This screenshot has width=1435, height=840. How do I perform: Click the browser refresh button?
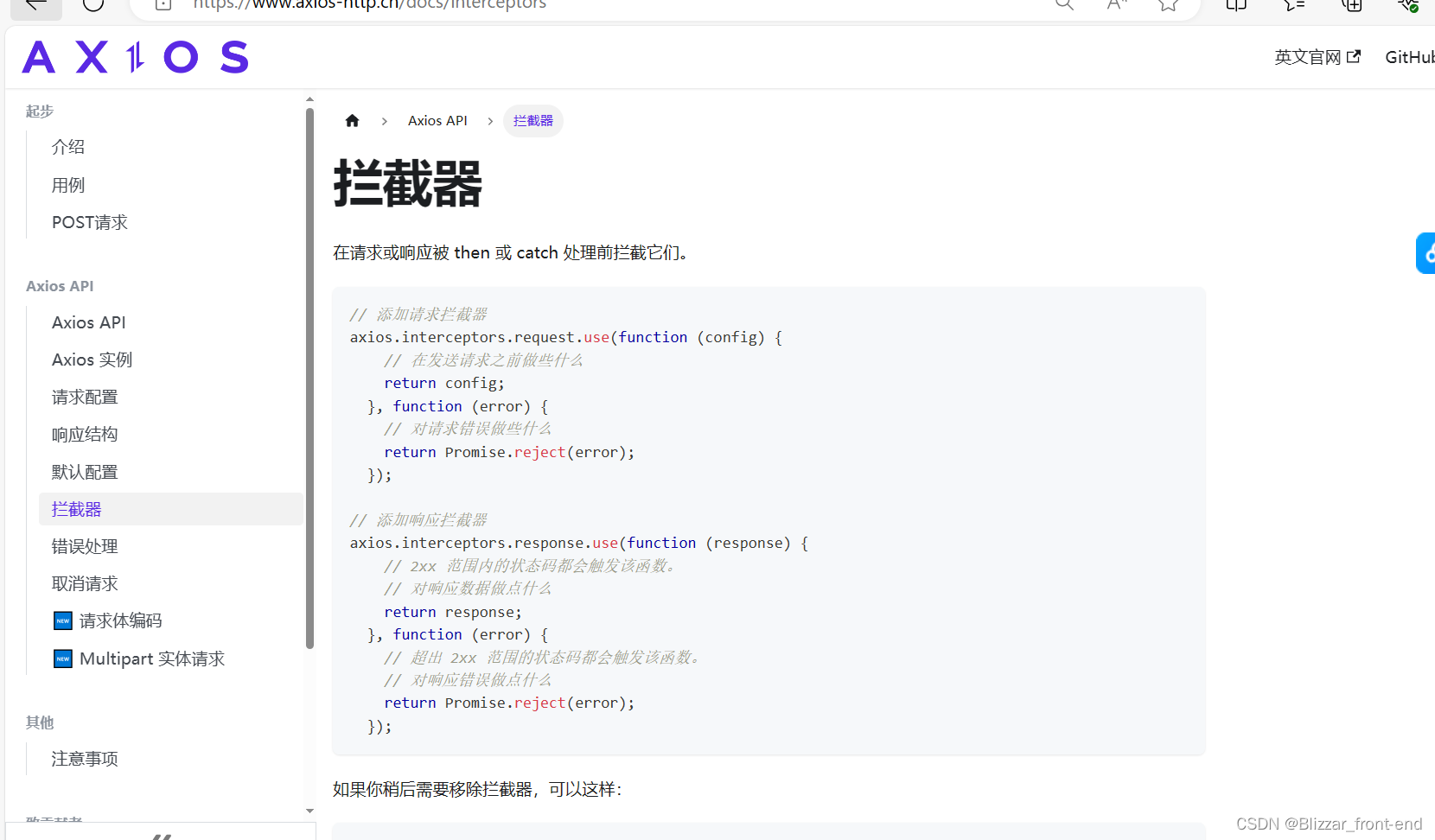click(x=93, y=4)
